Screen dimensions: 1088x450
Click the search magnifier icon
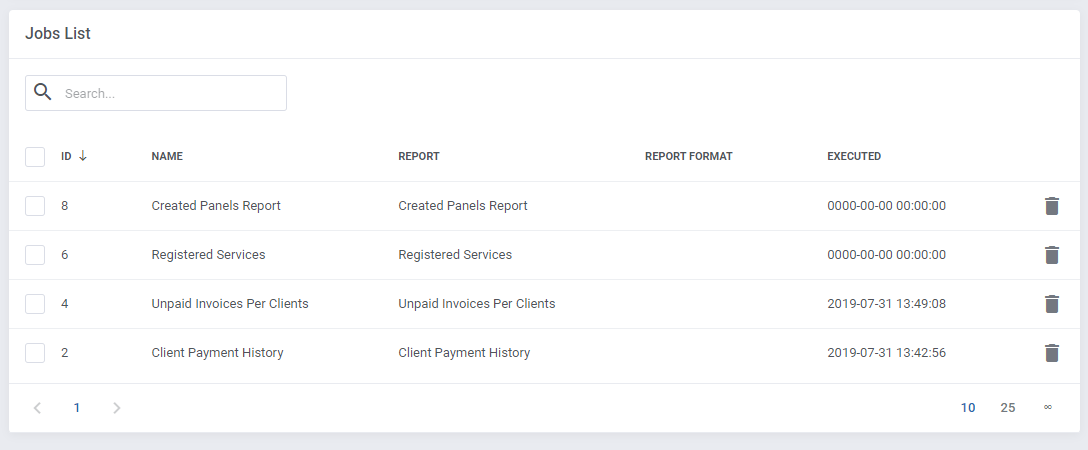tap(42, 92)
